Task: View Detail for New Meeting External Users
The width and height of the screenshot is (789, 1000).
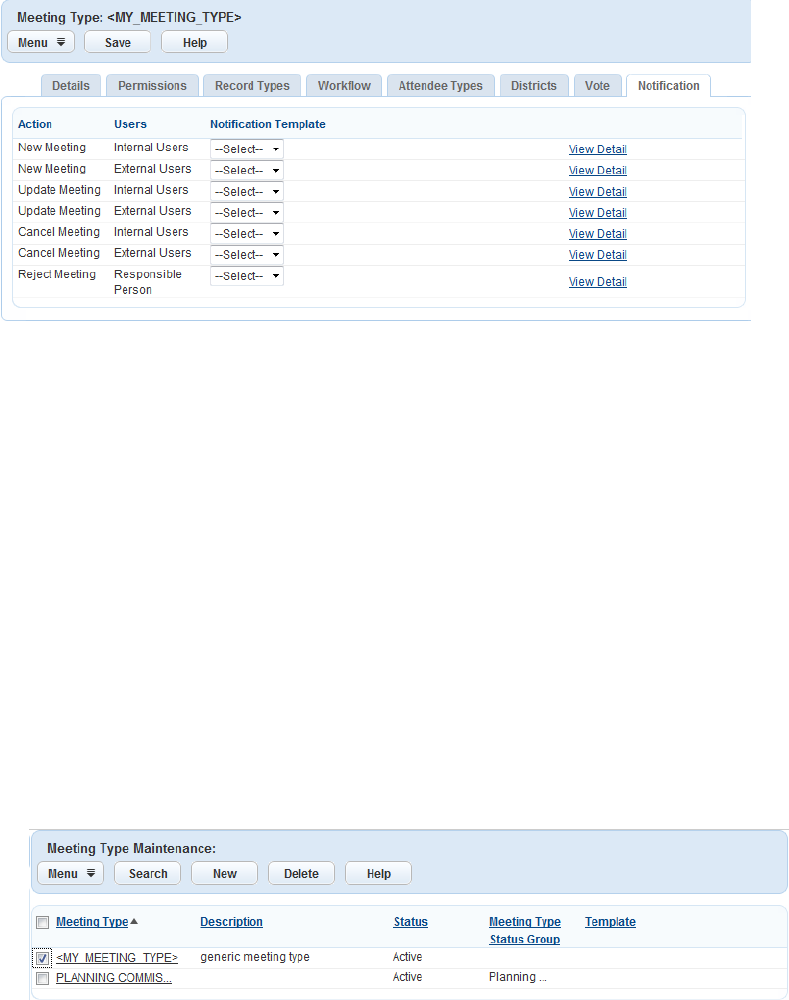Action: pyautogui.click(x=598, y=170)
